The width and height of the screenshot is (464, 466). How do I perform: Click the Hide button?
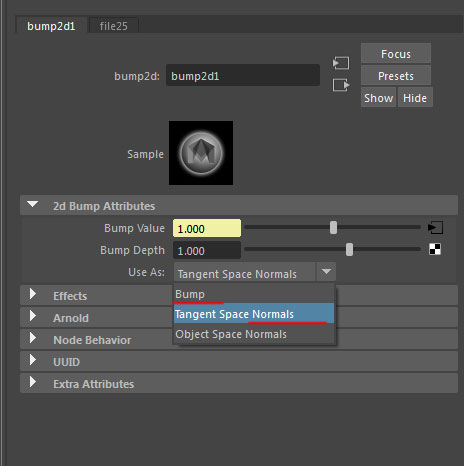[x=415, y=98]
